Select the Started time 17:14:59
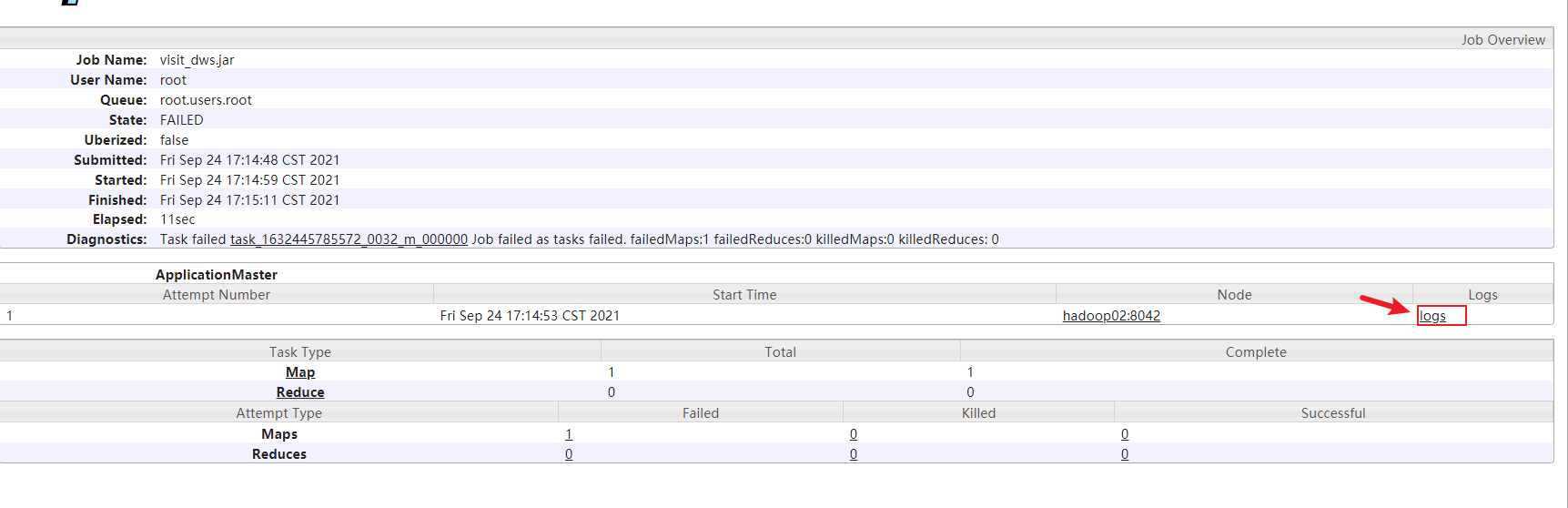Image resolution: width=1568 pixels, height=508 pixels. click(249, 180)
